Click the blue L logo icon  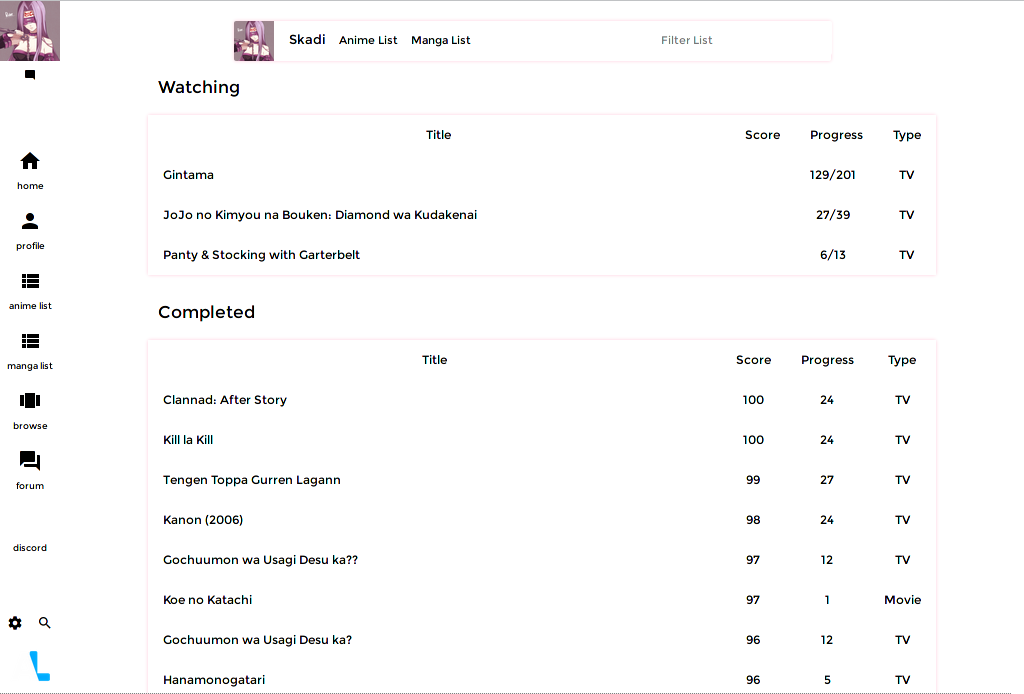(x=39, y=666)
